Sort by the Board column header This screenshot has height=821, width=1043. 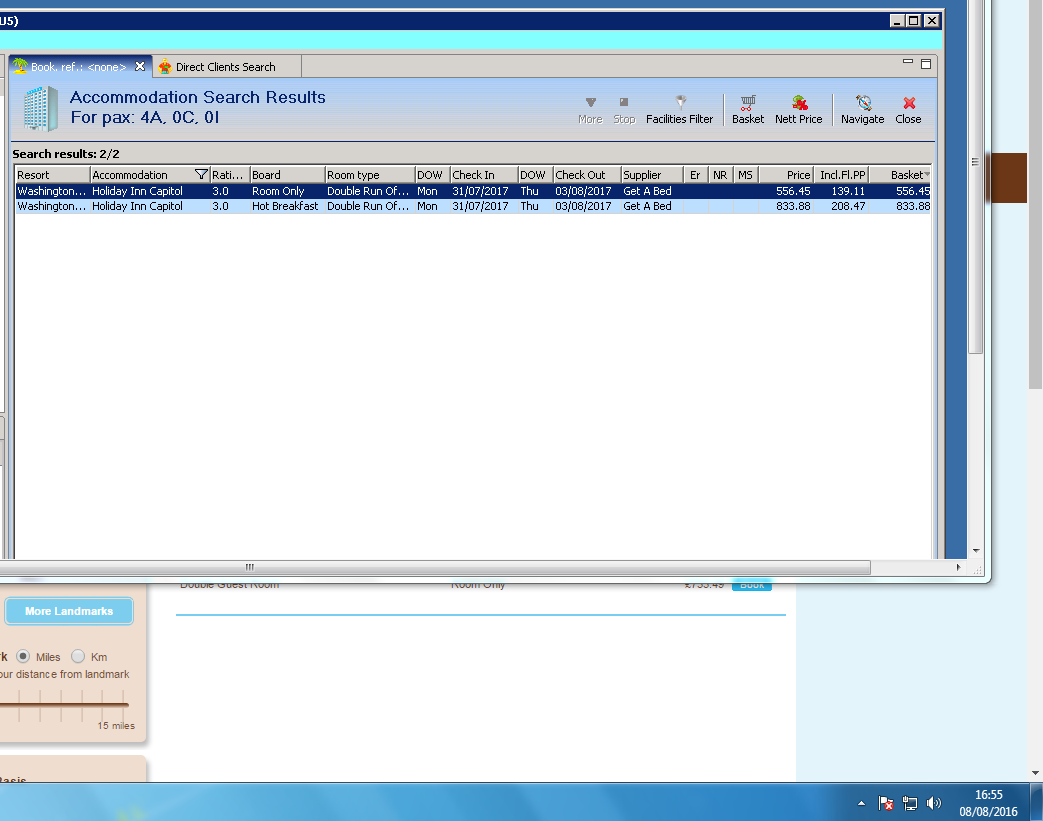pos(287,174)
